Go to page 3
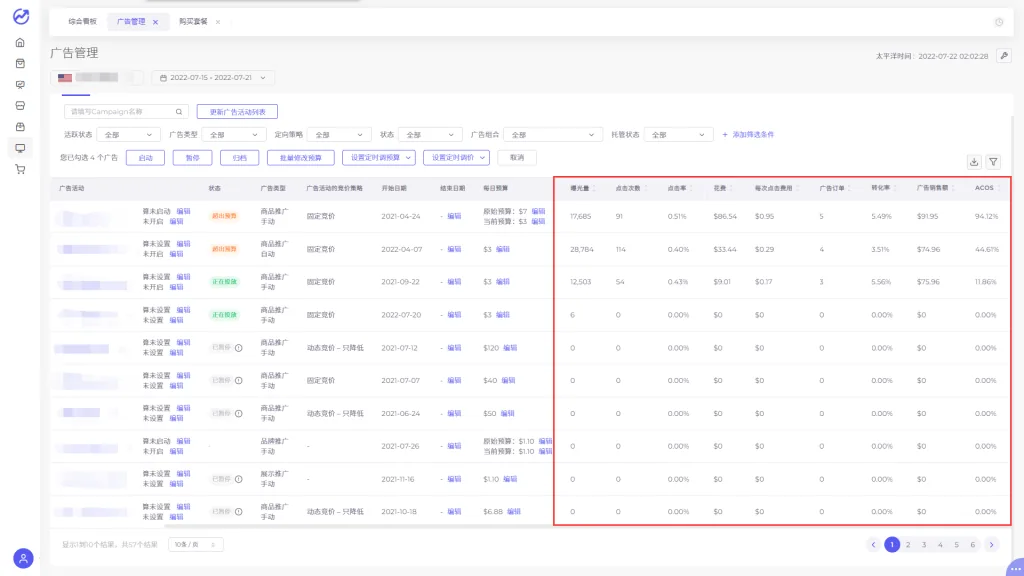The image size is (1024, 576). click(924, 545)
